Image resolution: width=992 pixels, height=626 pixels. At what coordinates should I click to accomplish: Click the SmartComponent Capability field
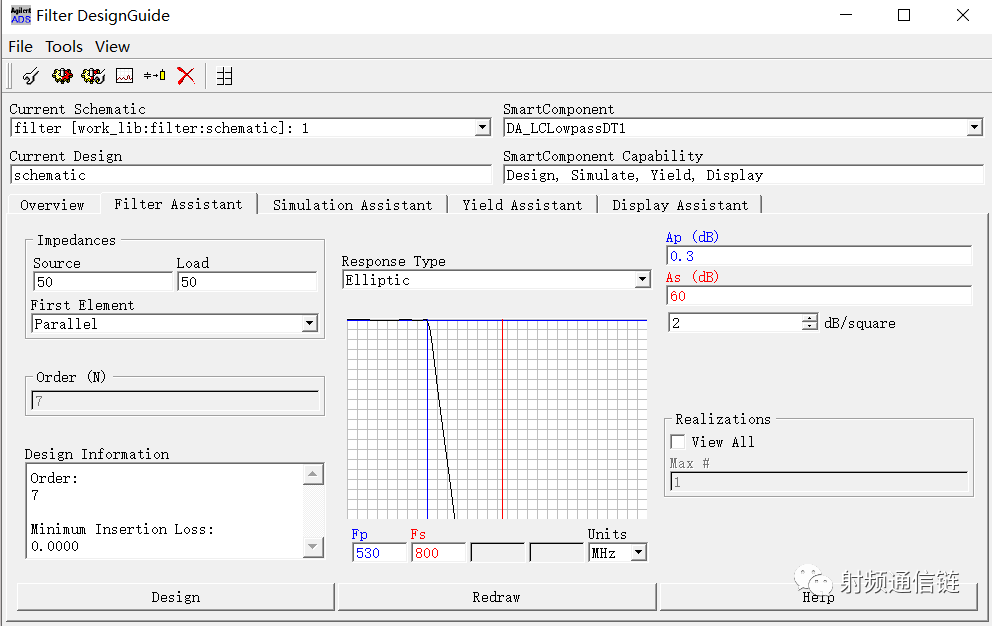pyautogui.click(x=743, y=175)
